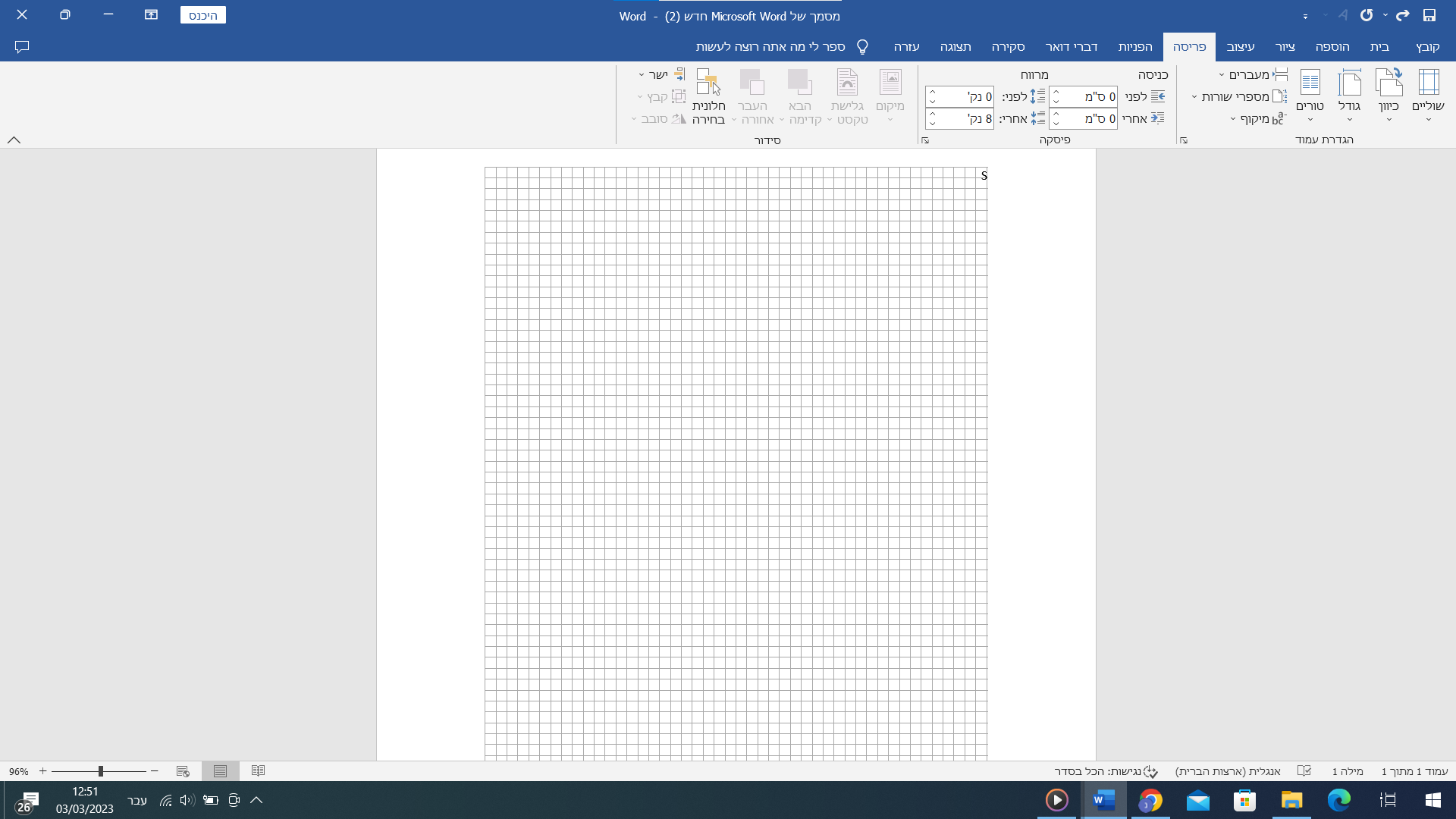
Task: Switch to Read Mode view in status bar
Action: pyautogui.click(x=258, y=771)
